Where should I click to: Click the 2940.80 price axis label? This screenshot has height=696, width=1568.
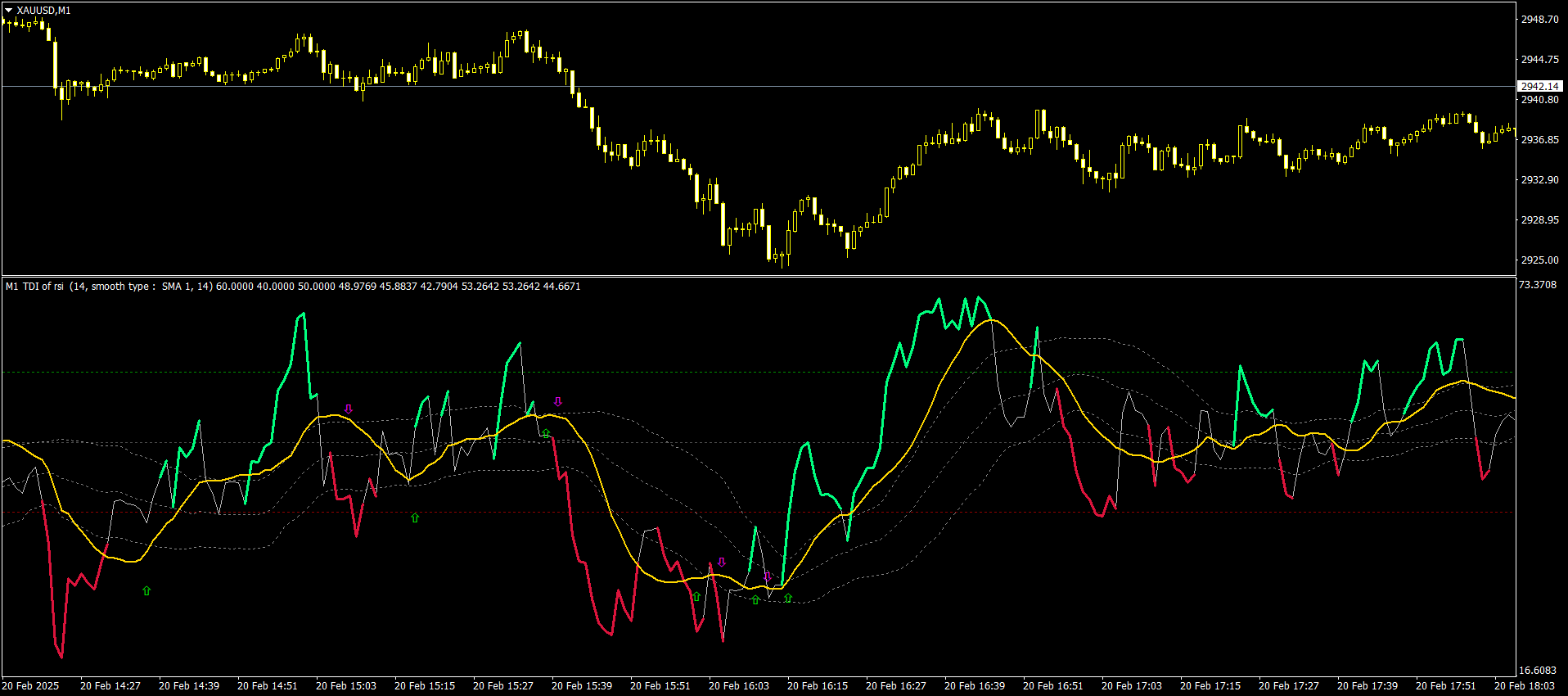1540,99
